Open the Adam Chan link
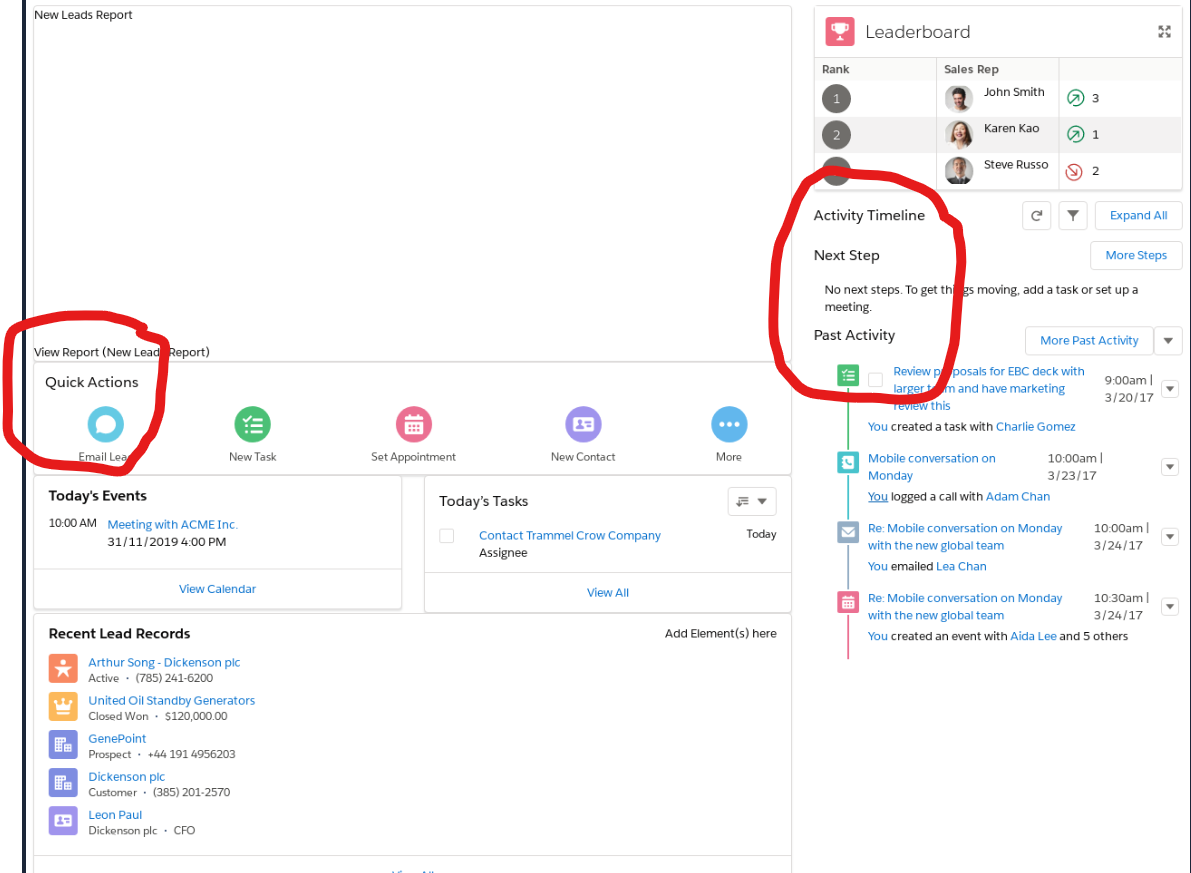Image resolution: width=1191 pixels, height=873 pixels. (1018, 496)
